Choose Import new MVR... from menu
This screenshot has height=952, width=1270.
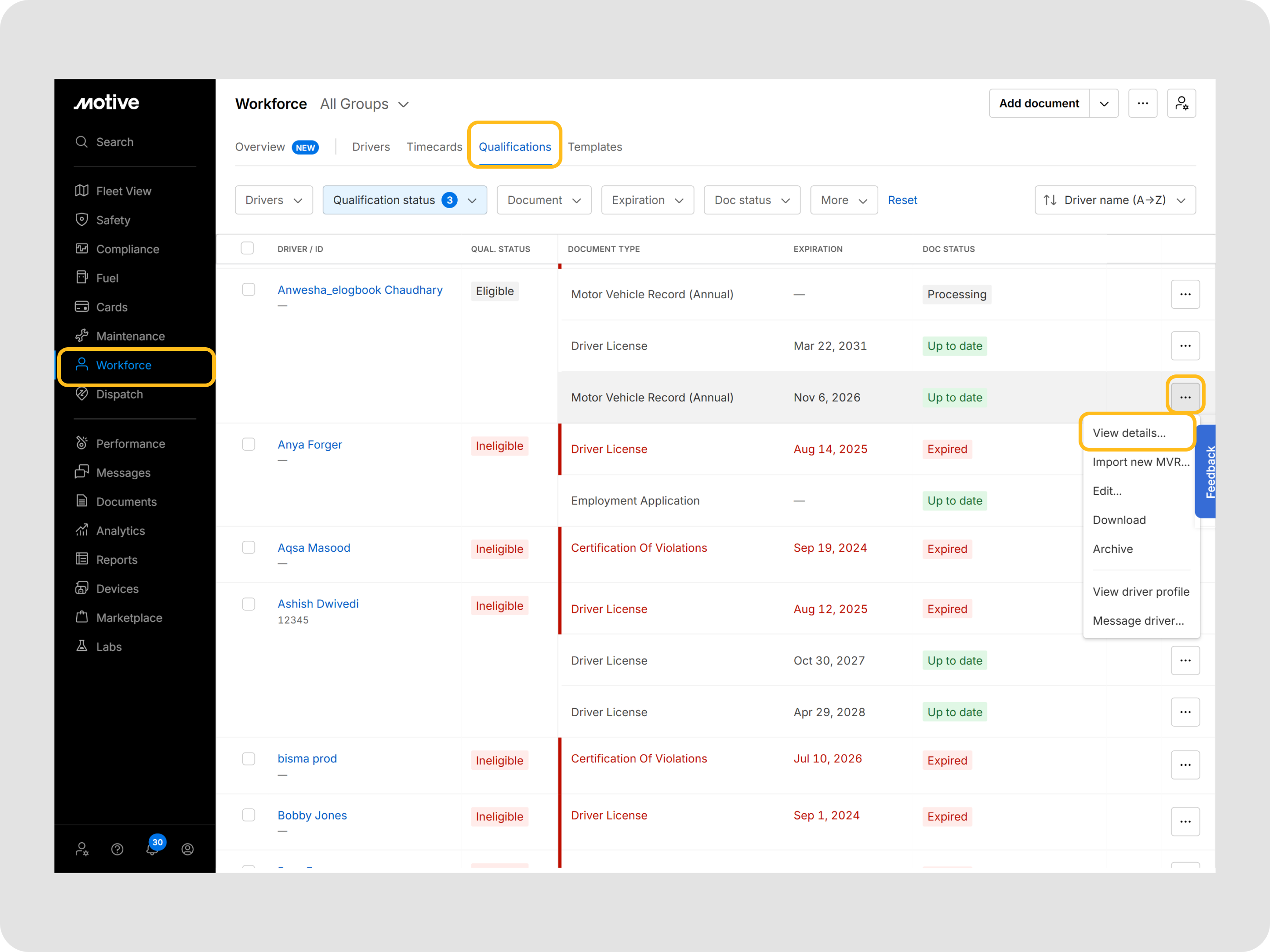coord(1141,462)
